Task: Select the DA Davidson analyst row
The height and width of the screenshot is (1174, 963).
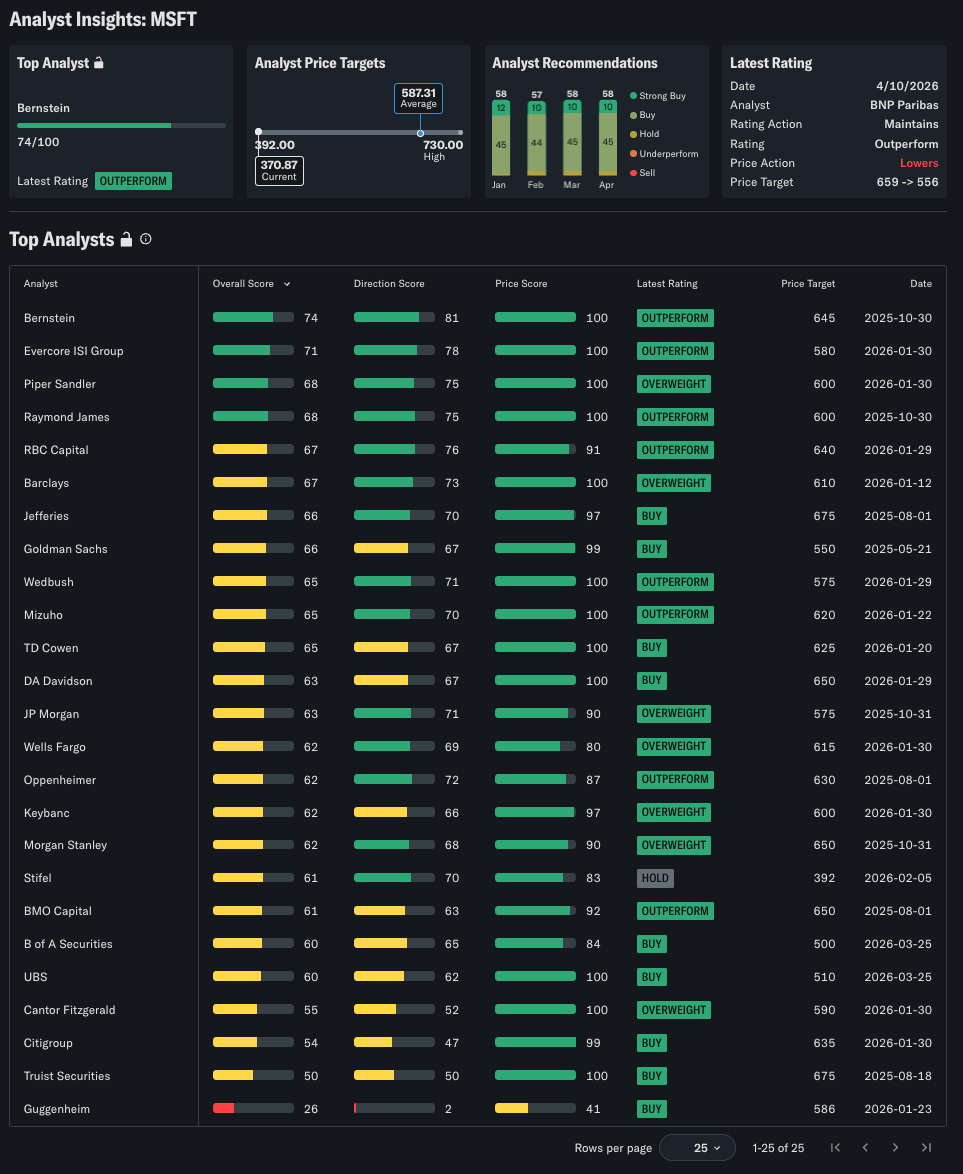Action: pos(478,681)
